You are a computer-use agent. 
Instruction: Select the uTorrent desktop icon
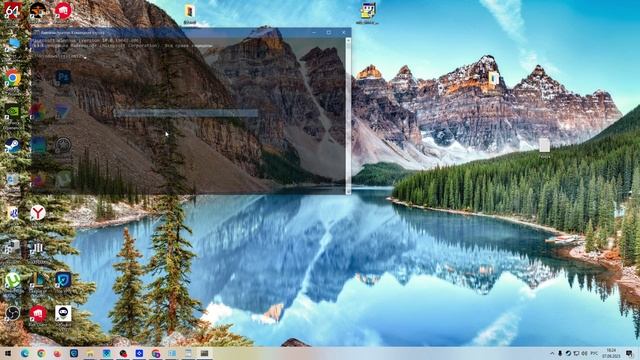12,280
